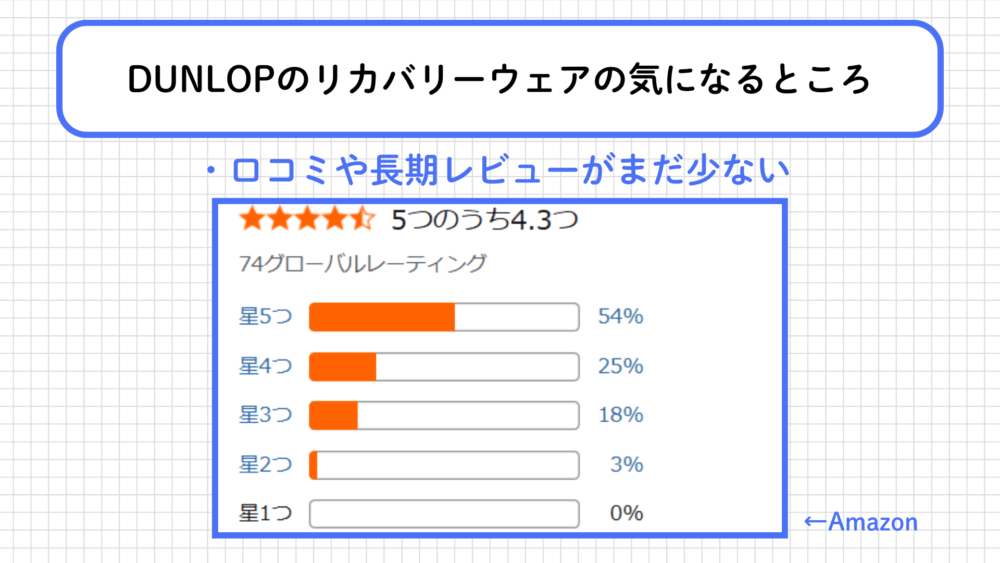Click the 3-star rating histogram bar
The width and height of the screenshot is (1000, 563).
pyautogui.click(x=444, y=416)
